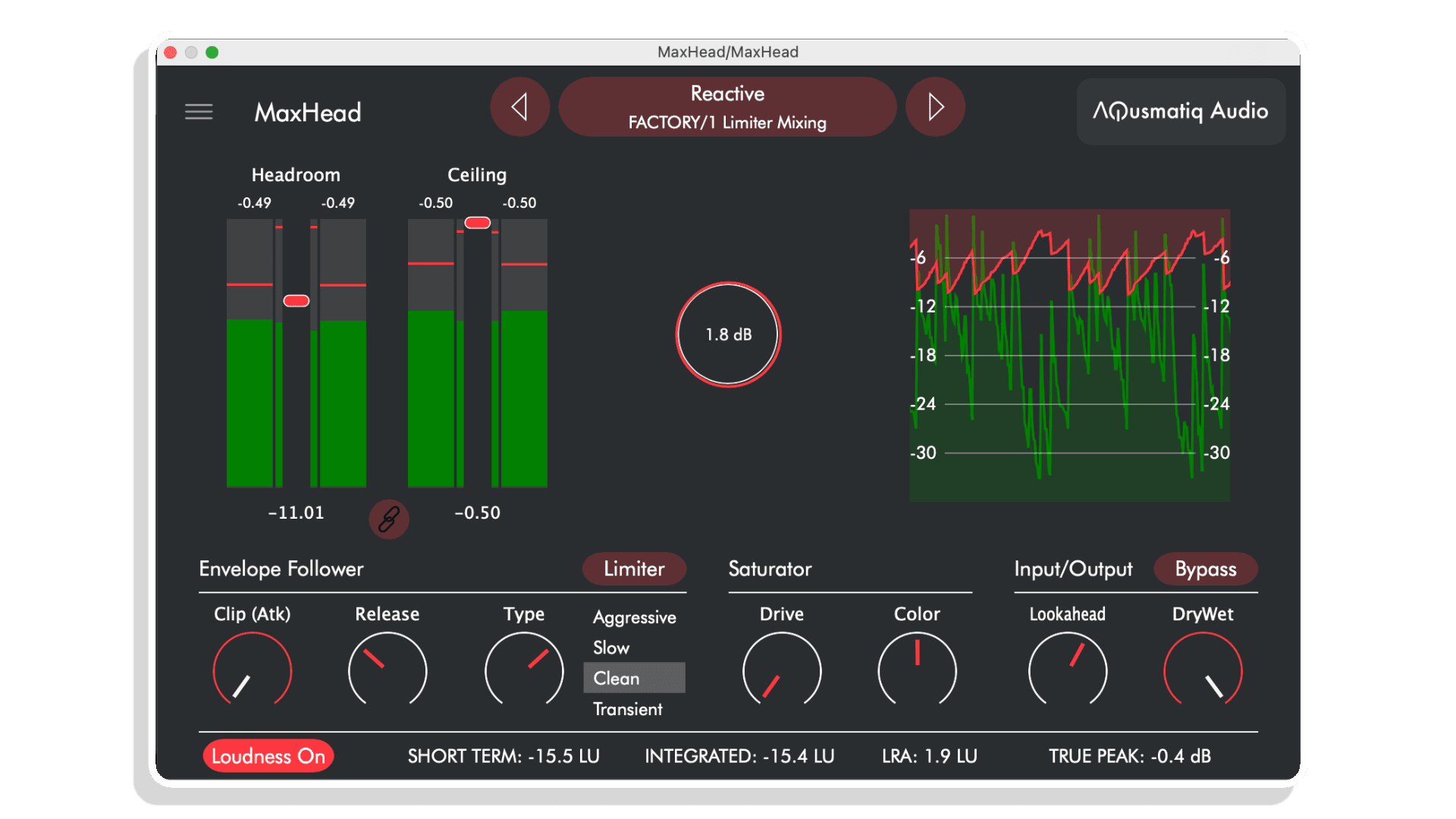Click the Headroom value -11.01

pyautogui.click(x=297, y=513)
